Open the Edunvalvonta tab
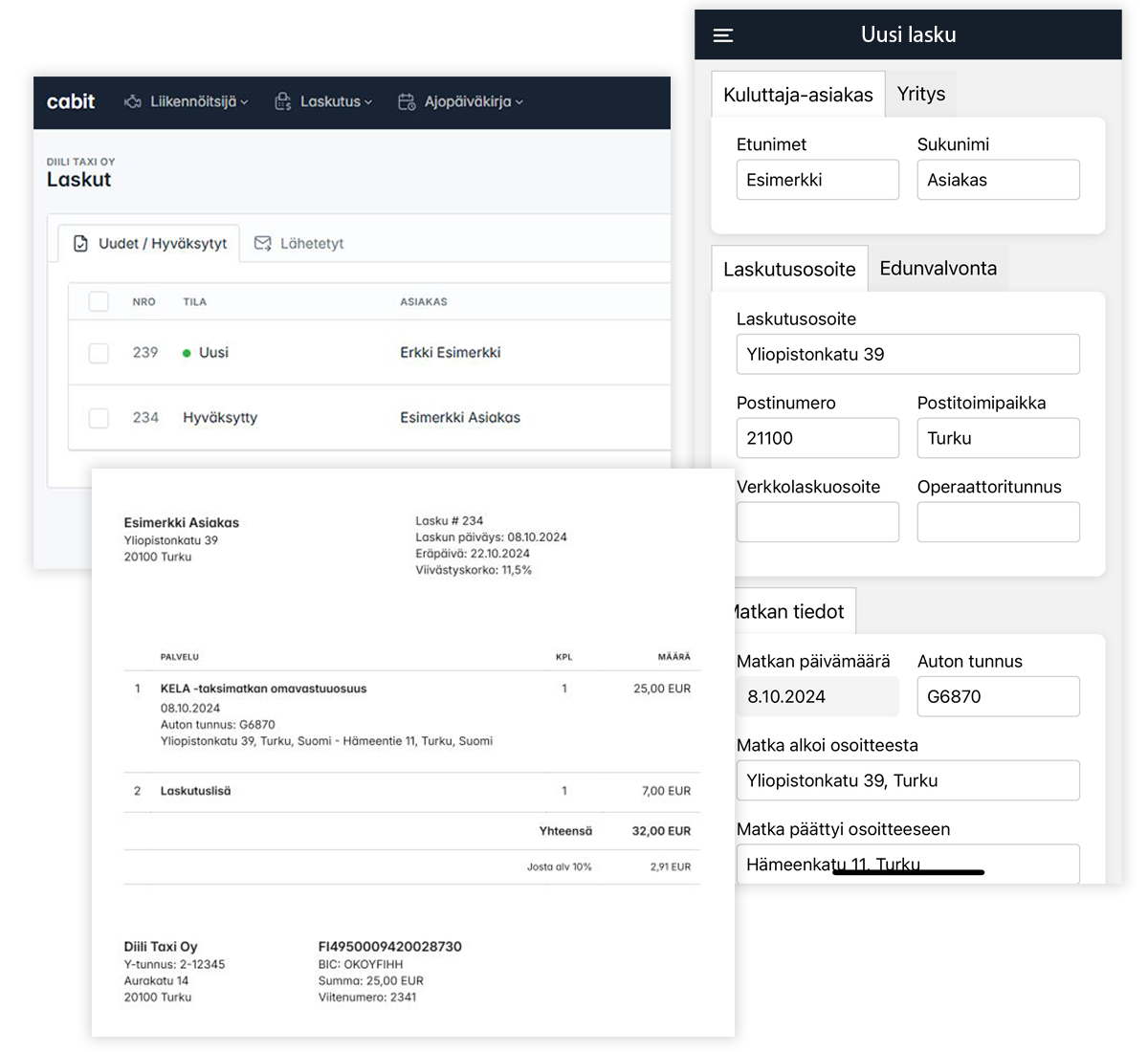Image resolution: width=1148 pixels, height=1052 pixels. pyautogui.click(x=938, y=269)
